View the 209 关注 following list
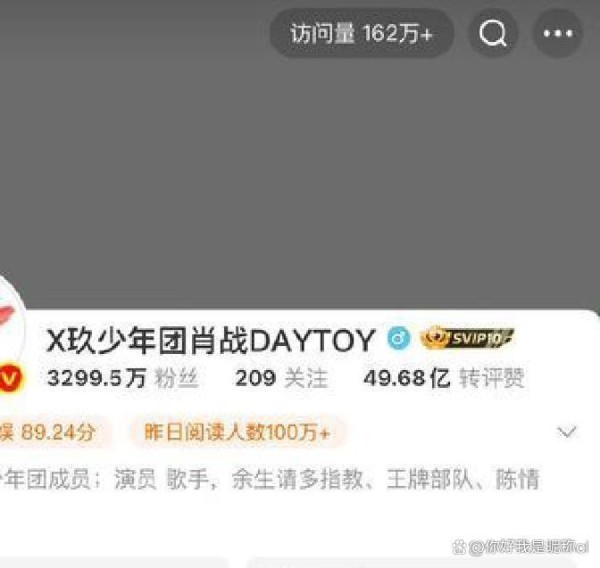600x568 pixels. point(282,378)
